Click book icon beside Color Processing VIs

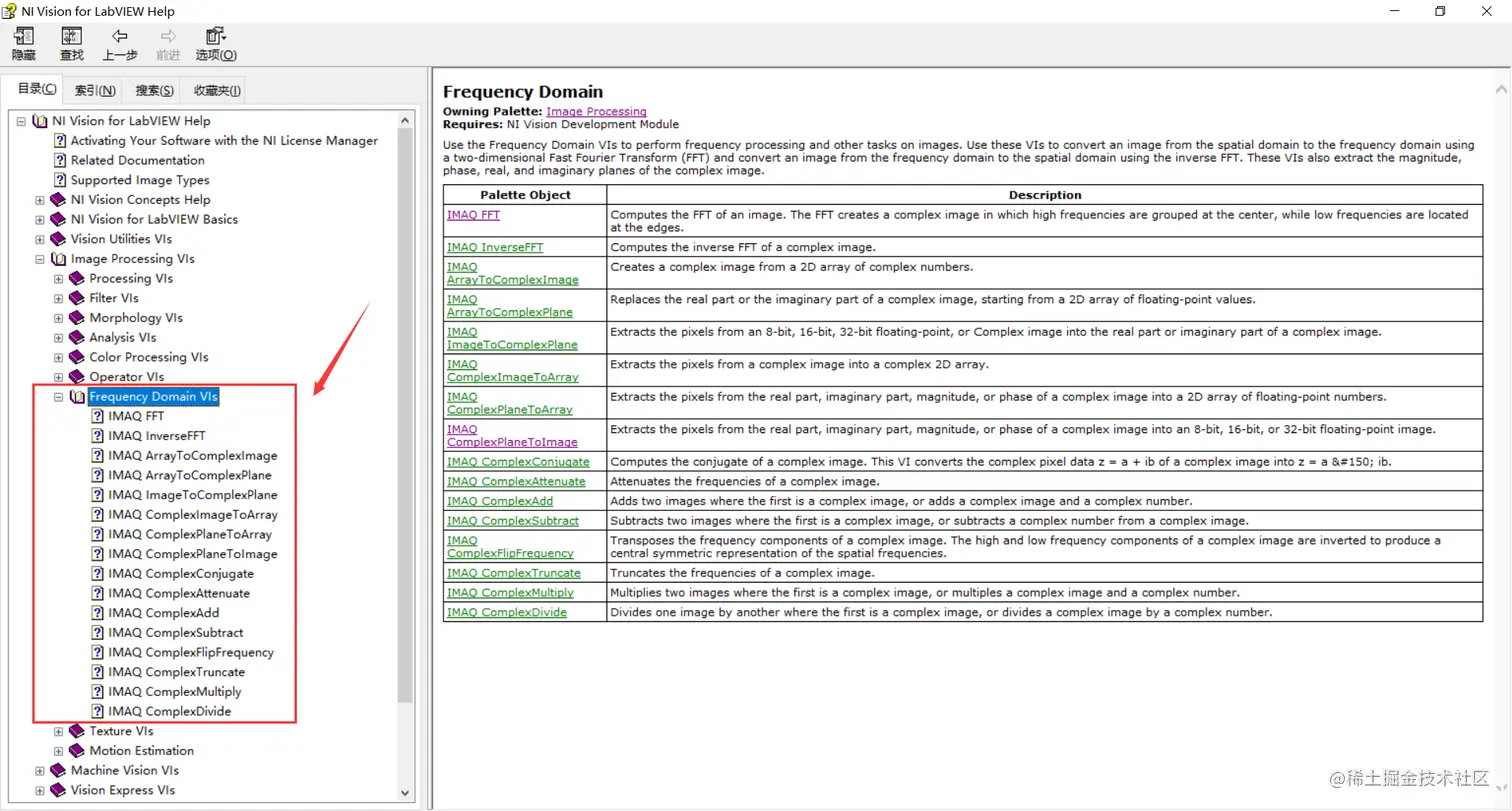77,357
